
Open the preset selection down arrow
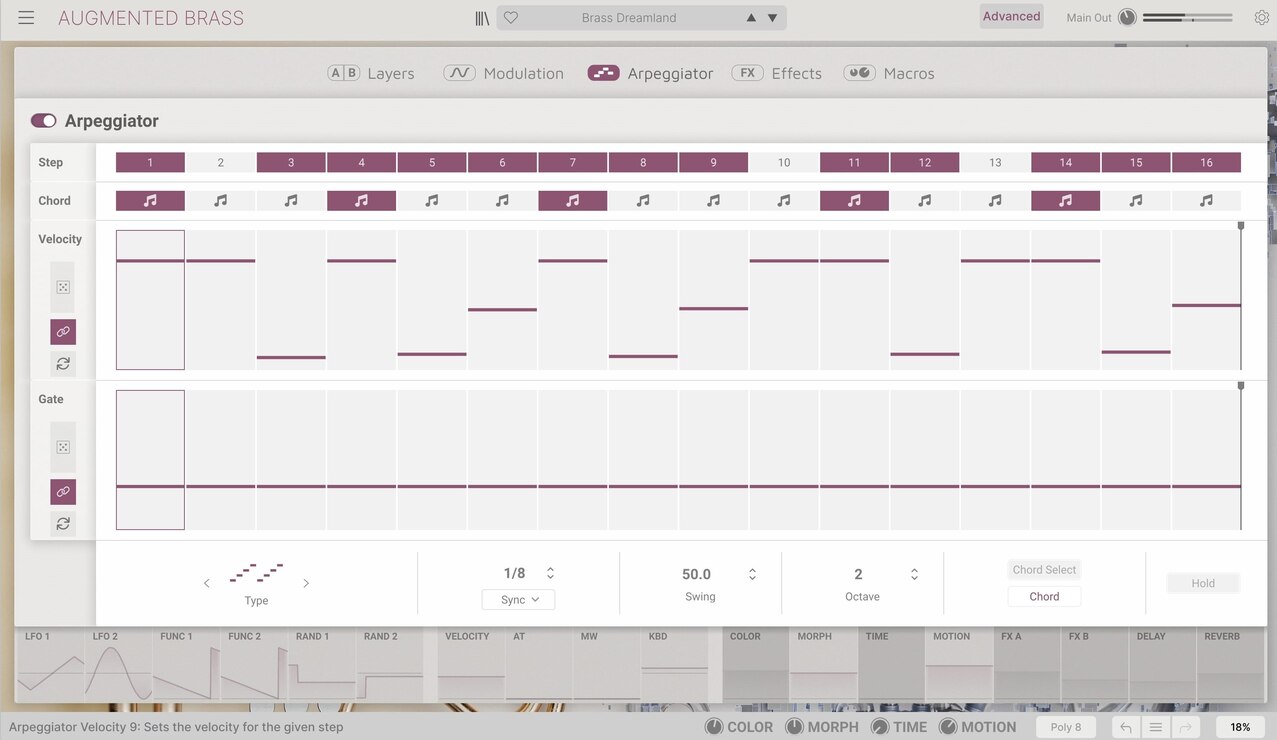770,17
